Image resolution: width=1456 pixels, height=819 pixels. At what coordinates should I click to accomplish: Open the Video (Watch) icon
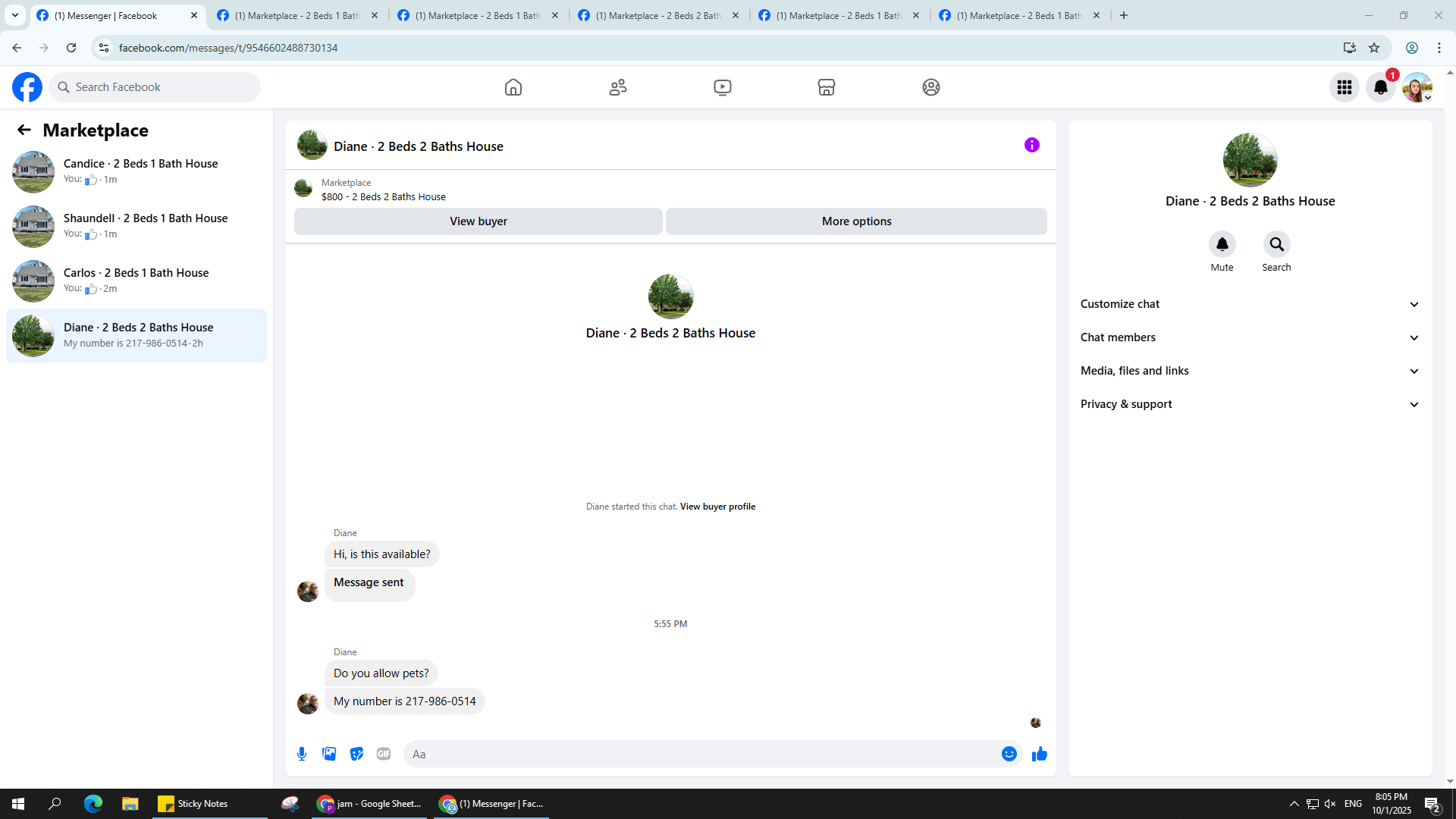point(723,87)
